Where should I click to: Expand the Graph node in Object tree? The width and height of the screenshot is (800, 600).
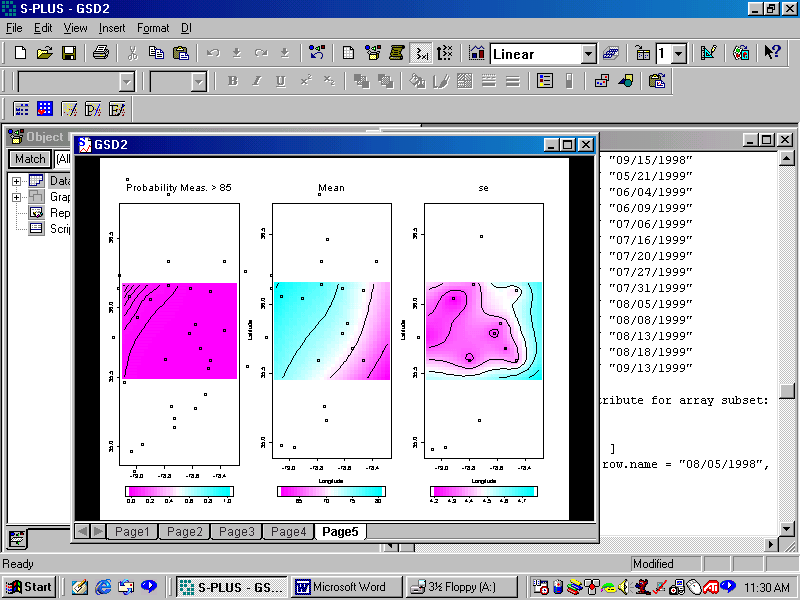[17, 197]
